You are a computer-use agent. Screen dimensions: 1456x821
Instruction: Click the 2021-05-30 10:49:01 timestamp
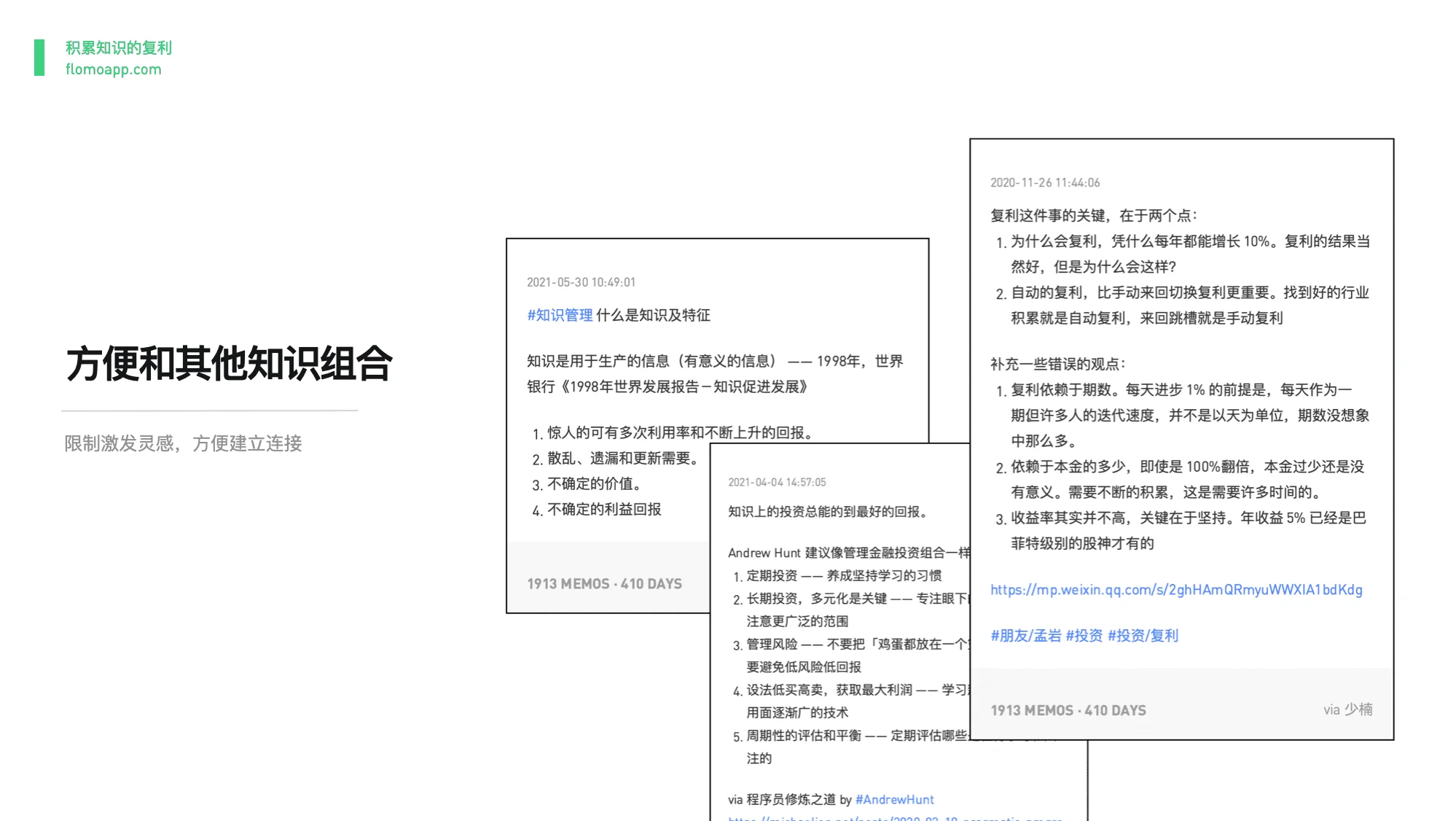point(581,282)
